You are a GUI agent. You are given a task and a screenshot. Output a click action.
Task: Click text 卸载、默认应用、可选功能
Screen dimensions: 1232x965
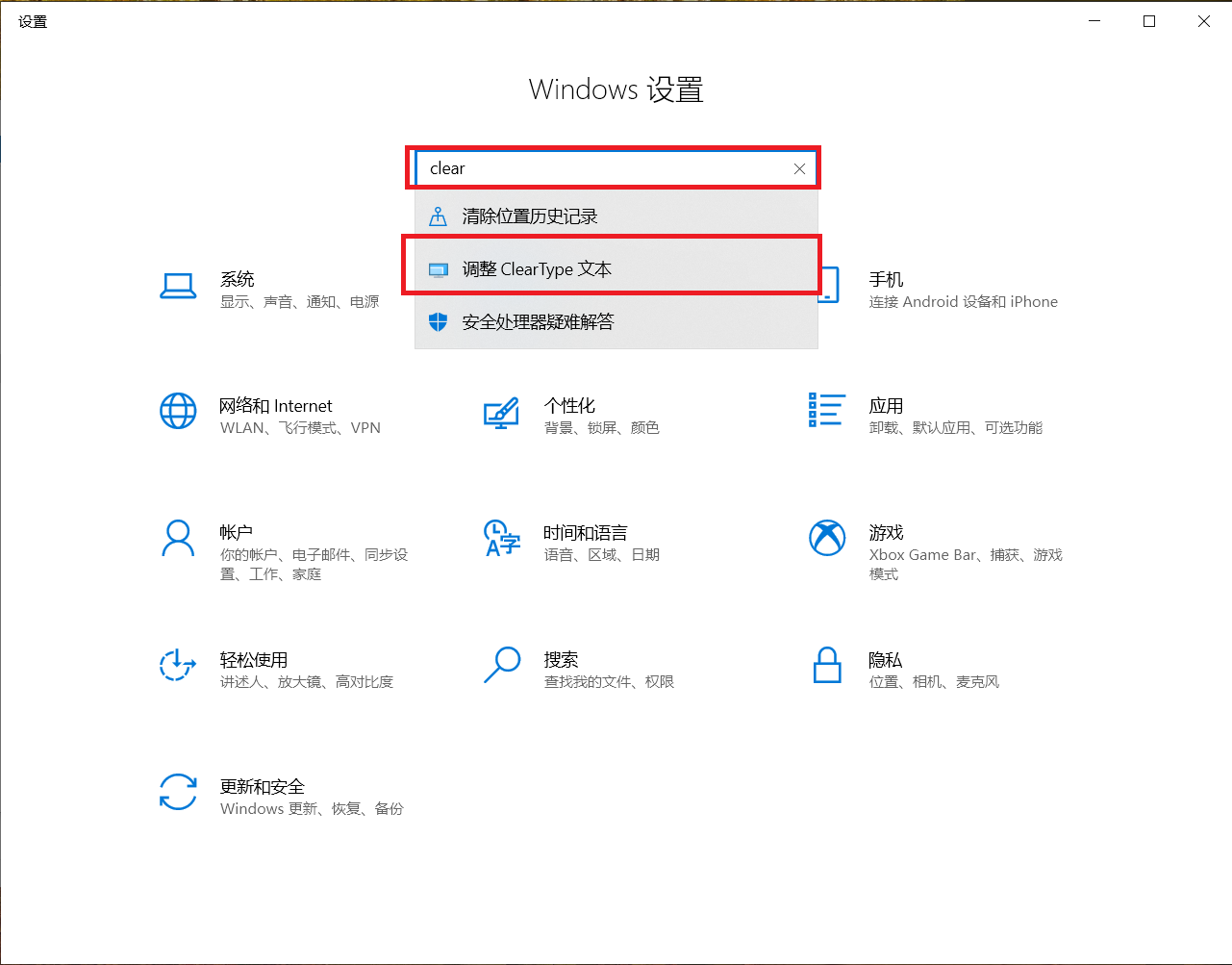point(956,428)
